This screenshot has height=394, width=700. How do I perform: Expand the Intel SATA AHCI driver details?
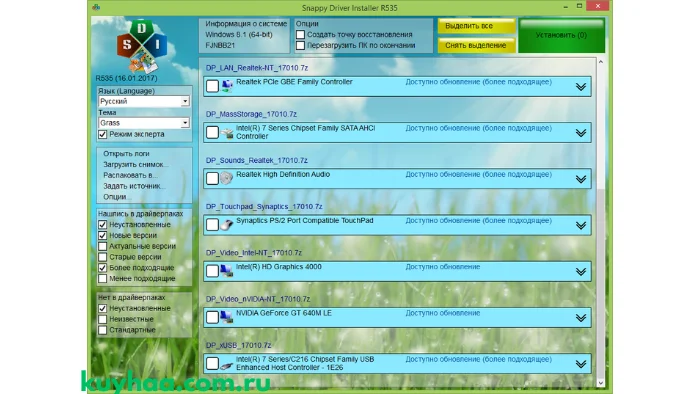pos(581,133)
